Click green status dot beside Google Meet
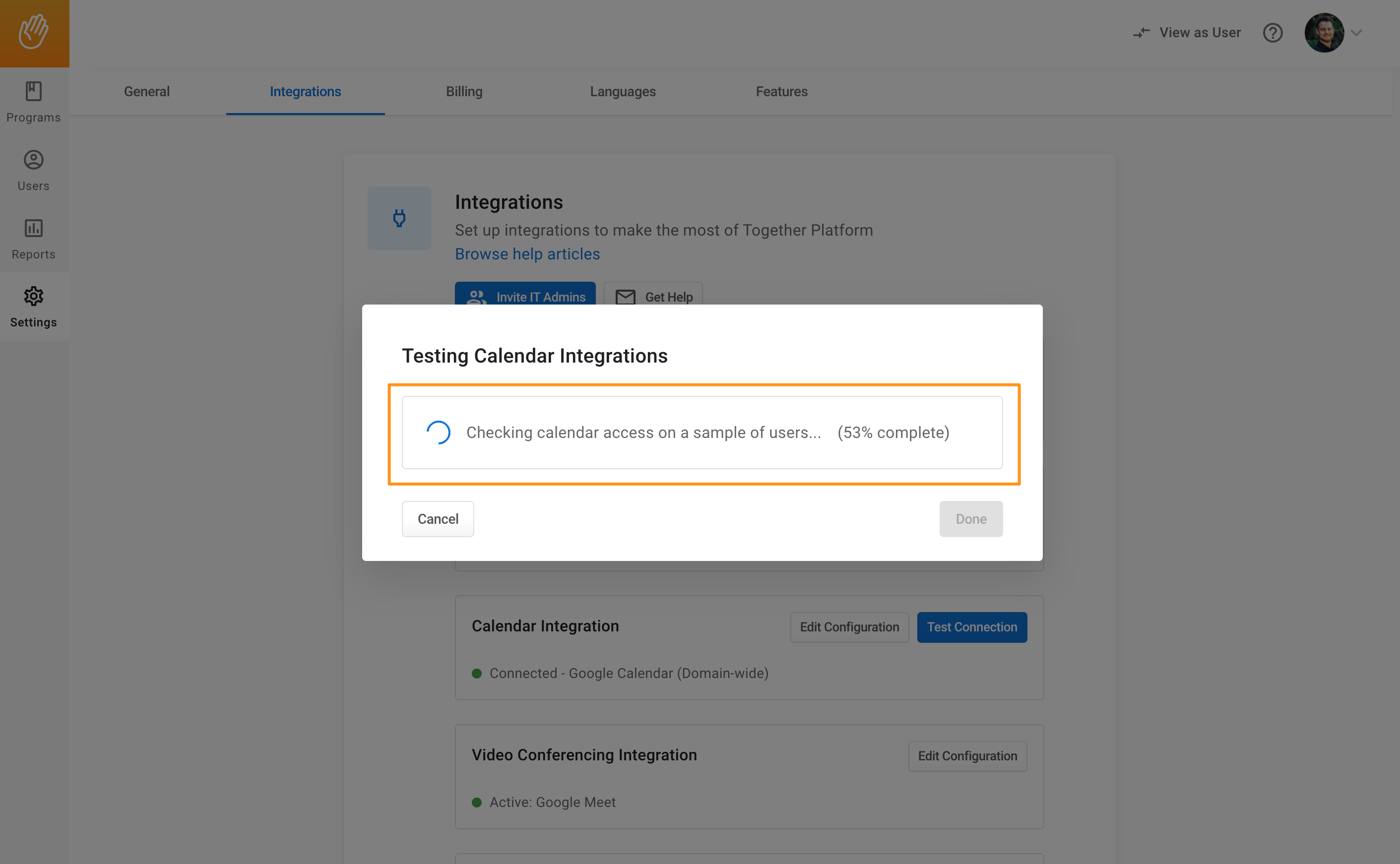 tap(477, 802)
